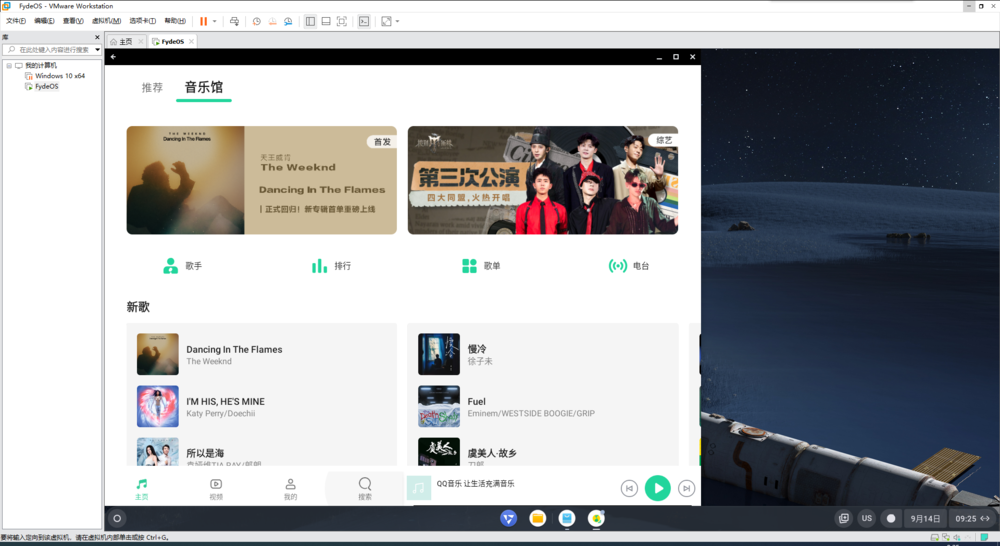Viewport: 1000px width, 546px height.
Task: Expand the stretch guest dropdown arrow
Action: (397, 21)
